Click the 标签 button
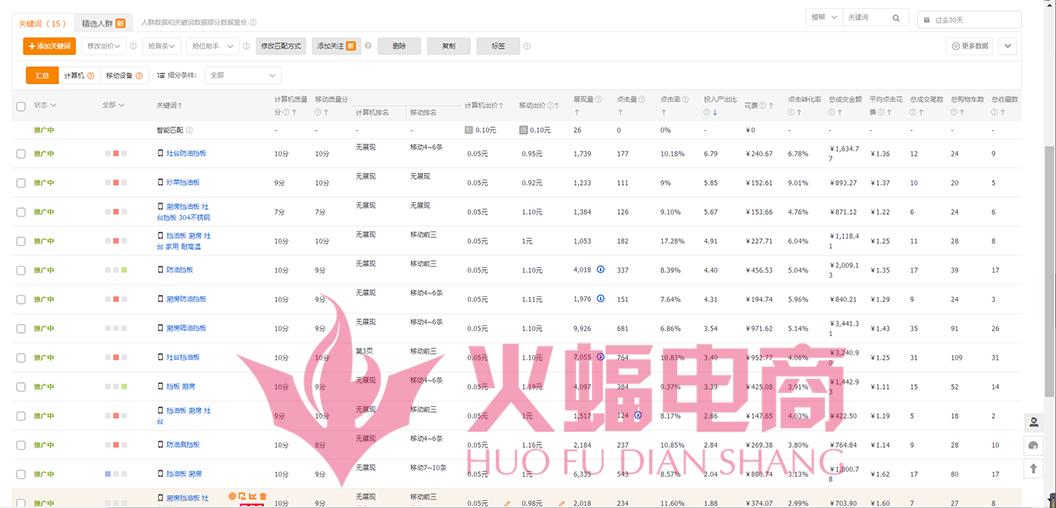Viewport: 1056px width, 508px height. pos(498,46)
